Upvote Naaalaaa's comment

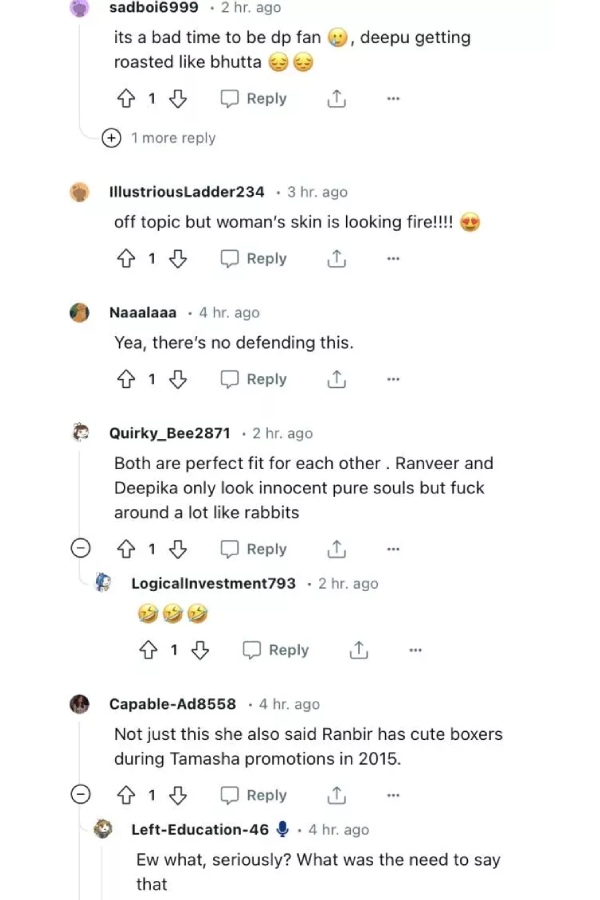click(126, 380)
